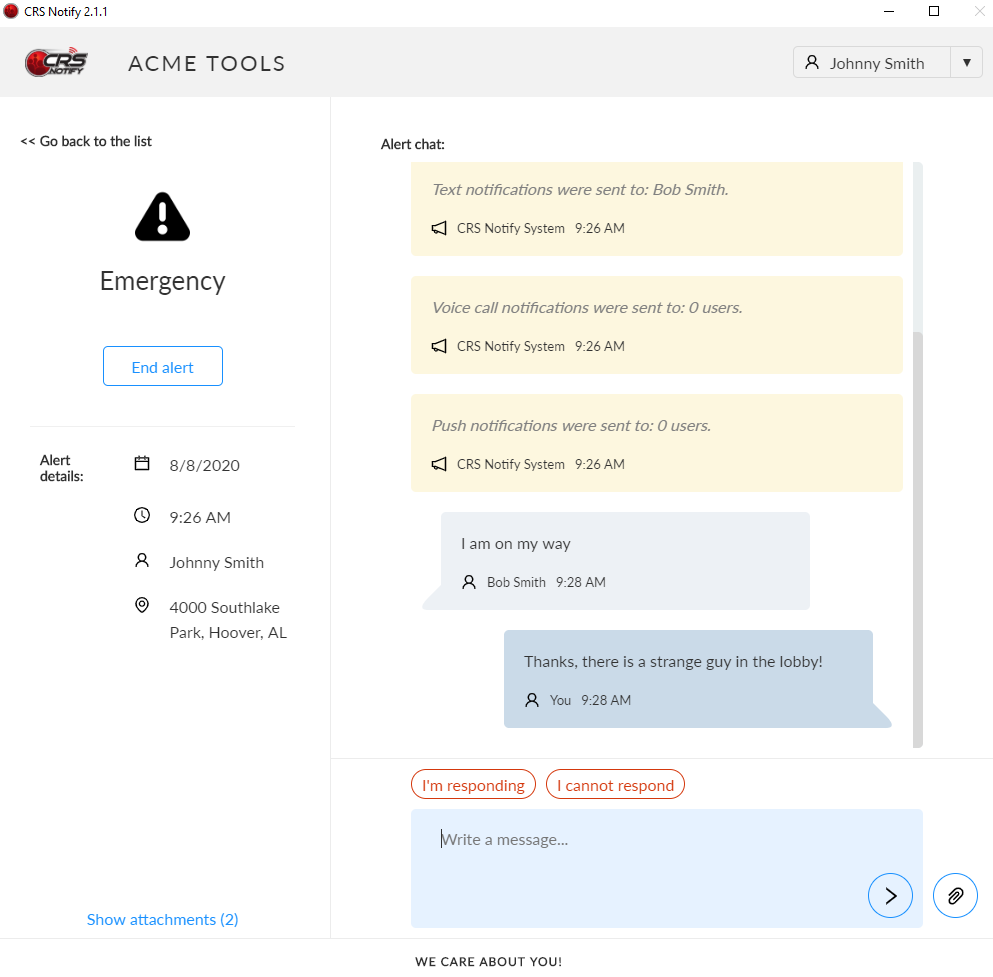The height and width of the screenshot is (977, 993).
Task: Click the "I am on my way" message
Action: pyautogui.click(x=625, y=560)
